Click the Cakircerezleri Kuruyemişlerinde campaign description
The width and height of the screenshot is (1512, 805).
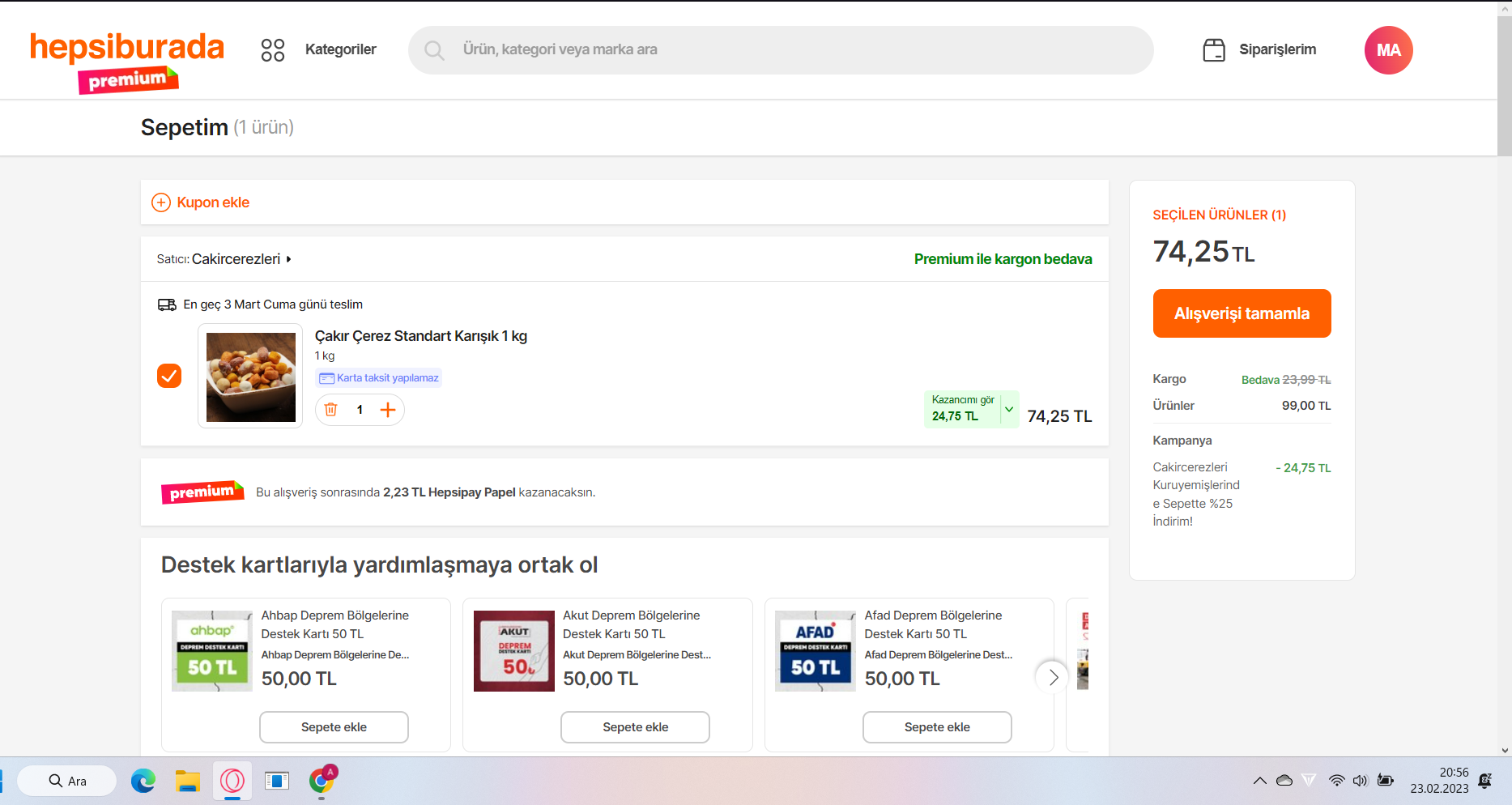[x=1196, y=494]
